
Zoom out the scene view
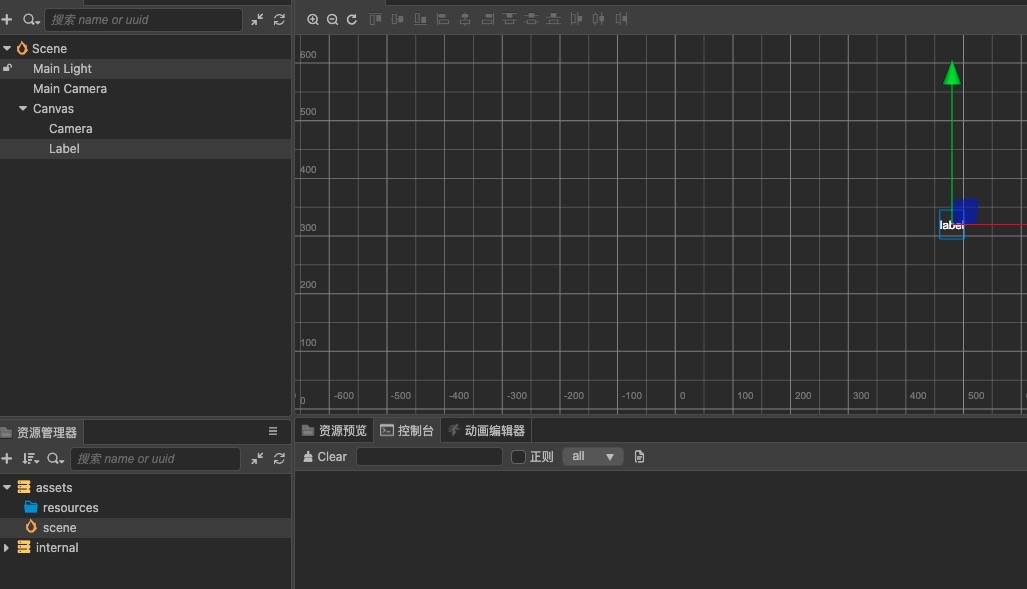point(333,20)
